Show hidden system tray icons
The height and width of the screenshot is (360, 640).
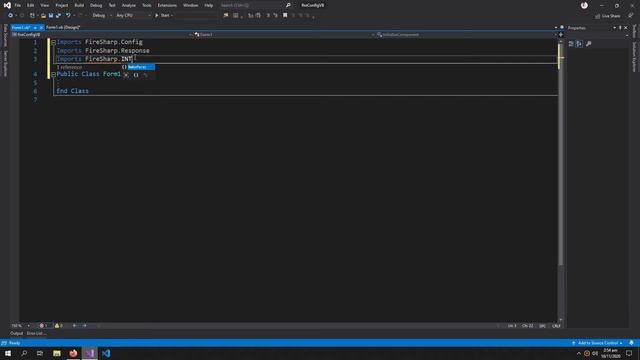578,353
